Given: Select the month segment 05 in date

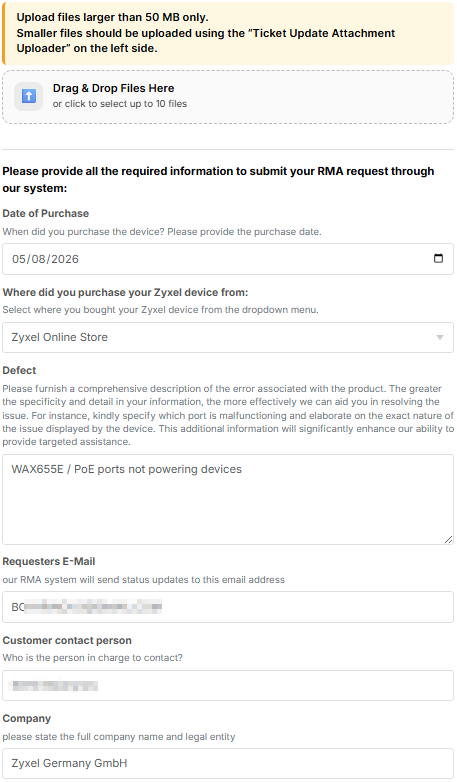Looking at the screenshot, I should click(18, 259).
